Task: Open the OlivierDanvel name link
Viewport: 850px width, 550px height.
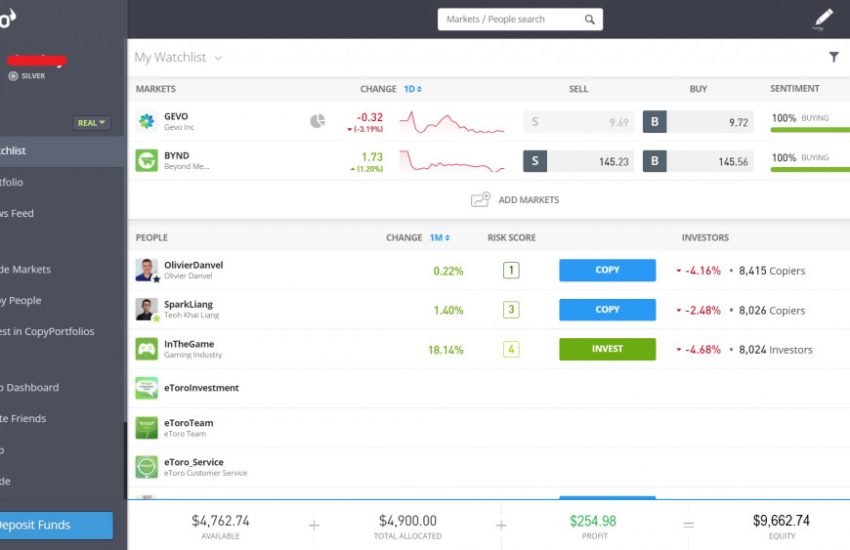Action: (194, 265)
